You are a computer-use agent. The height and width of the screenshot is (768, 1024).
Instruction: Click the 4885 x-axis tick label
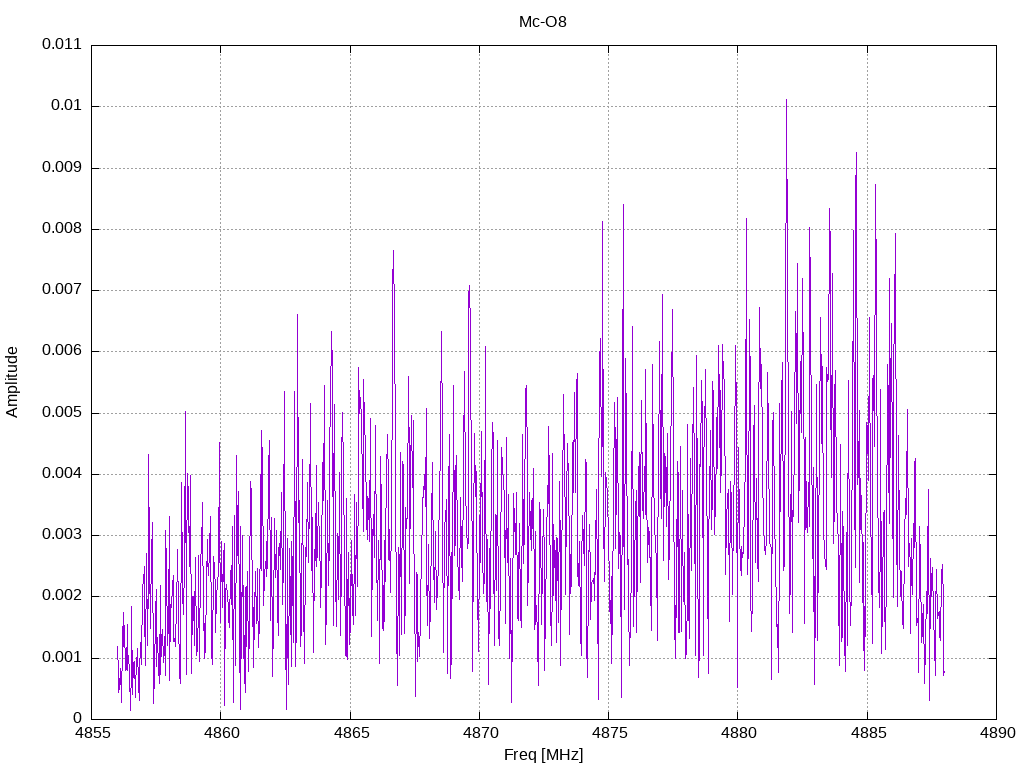(x=868, y=733)
